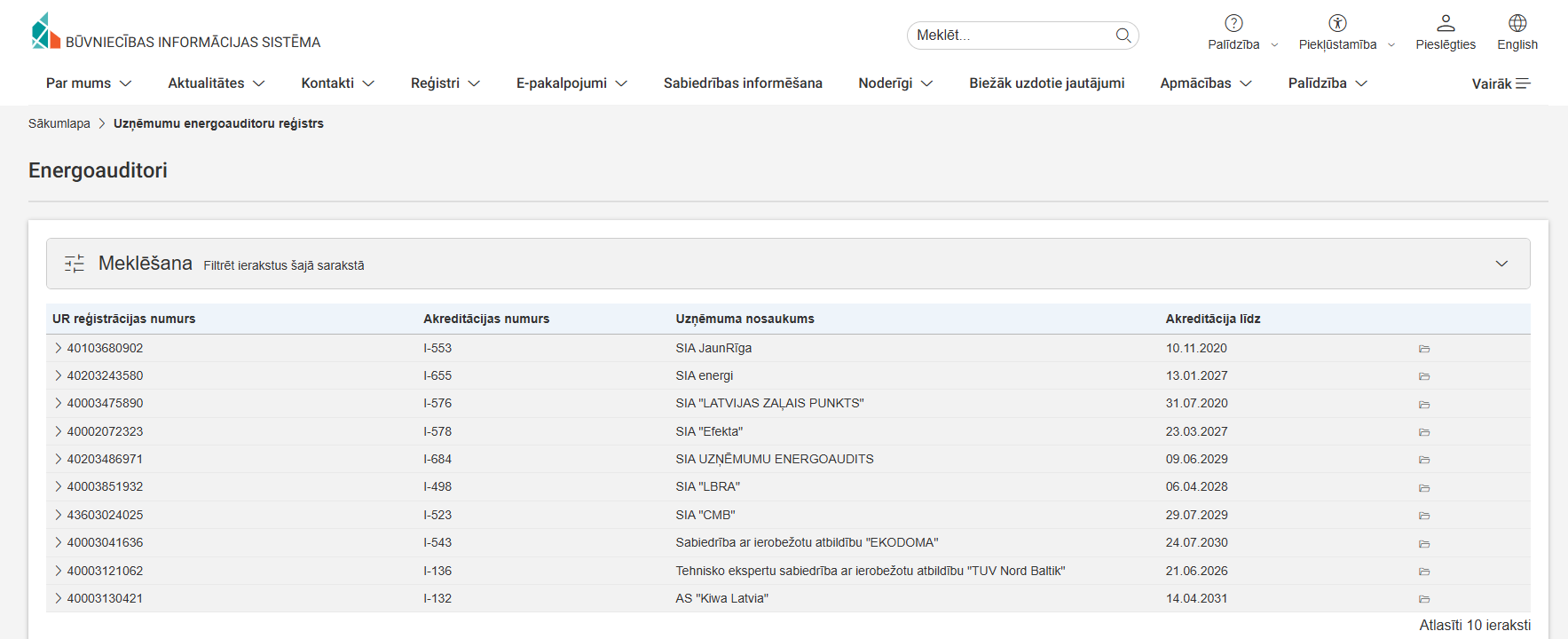Open folder icon for UZŅĒMUMU ENERGOAUDITS row
The height and width of the screenshot is (639, 1568).
tap(1424, 460)
